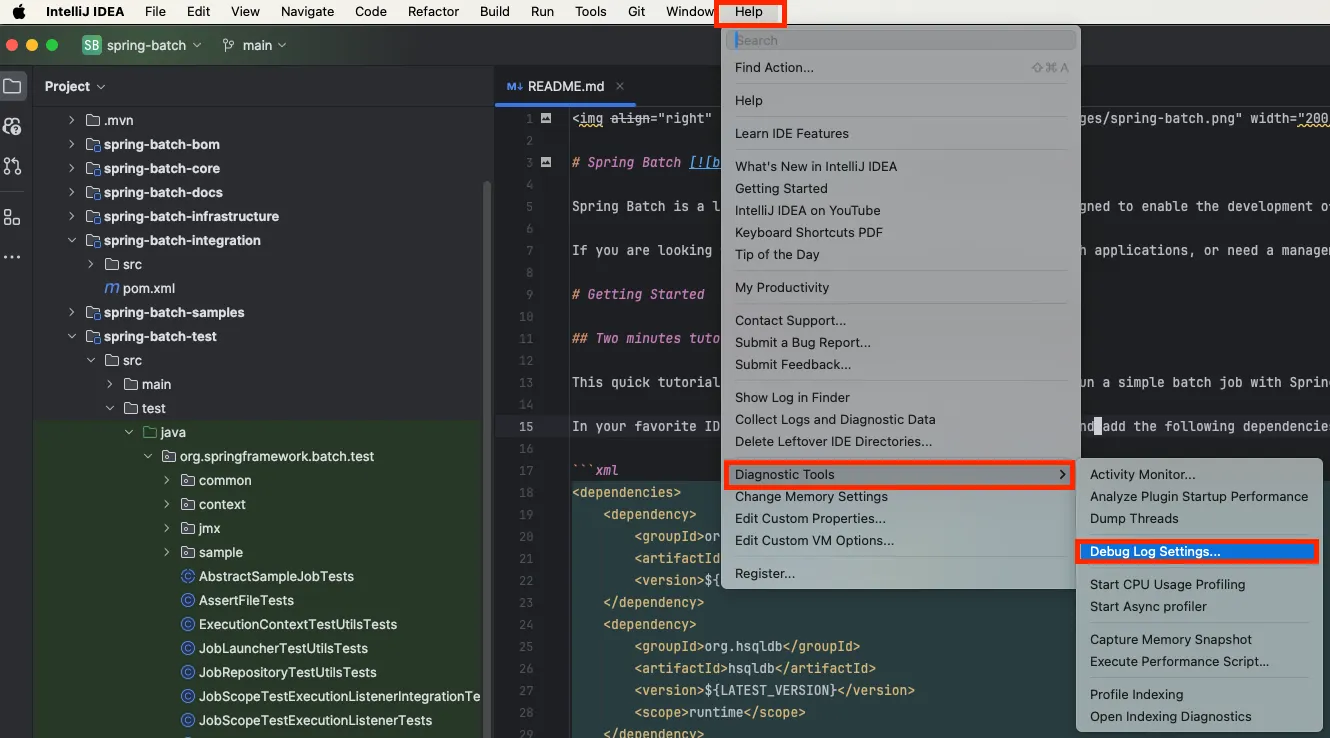Click the Pull Requests icon in left sidebar
The height and width of the screenshot is (738, 1330).
coord(12,166)
